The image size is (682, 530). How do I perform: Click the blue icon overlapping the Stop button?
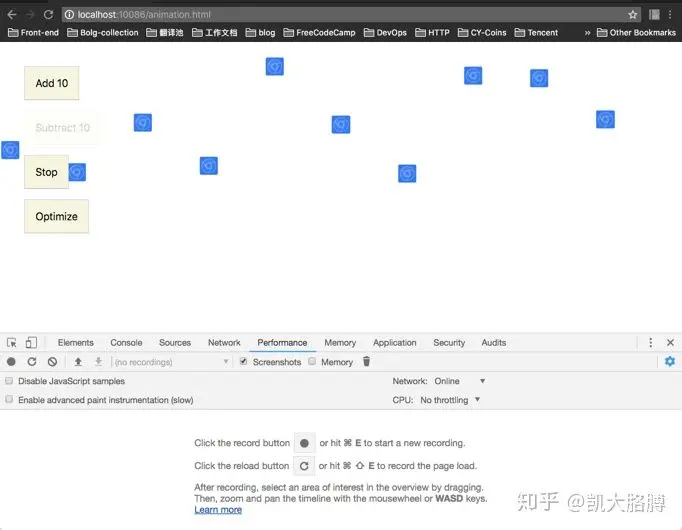(x=78, y=172)
